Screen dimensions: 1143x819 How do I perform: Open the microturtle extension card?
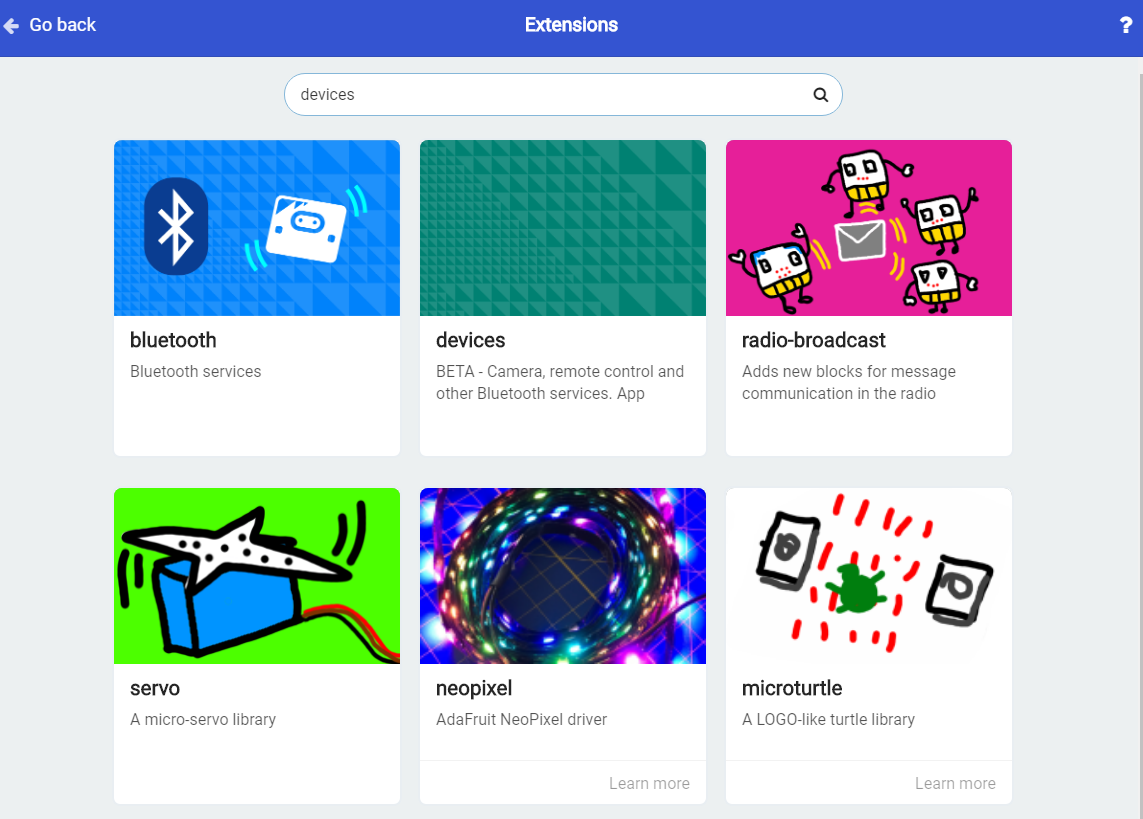pos(868,620)
